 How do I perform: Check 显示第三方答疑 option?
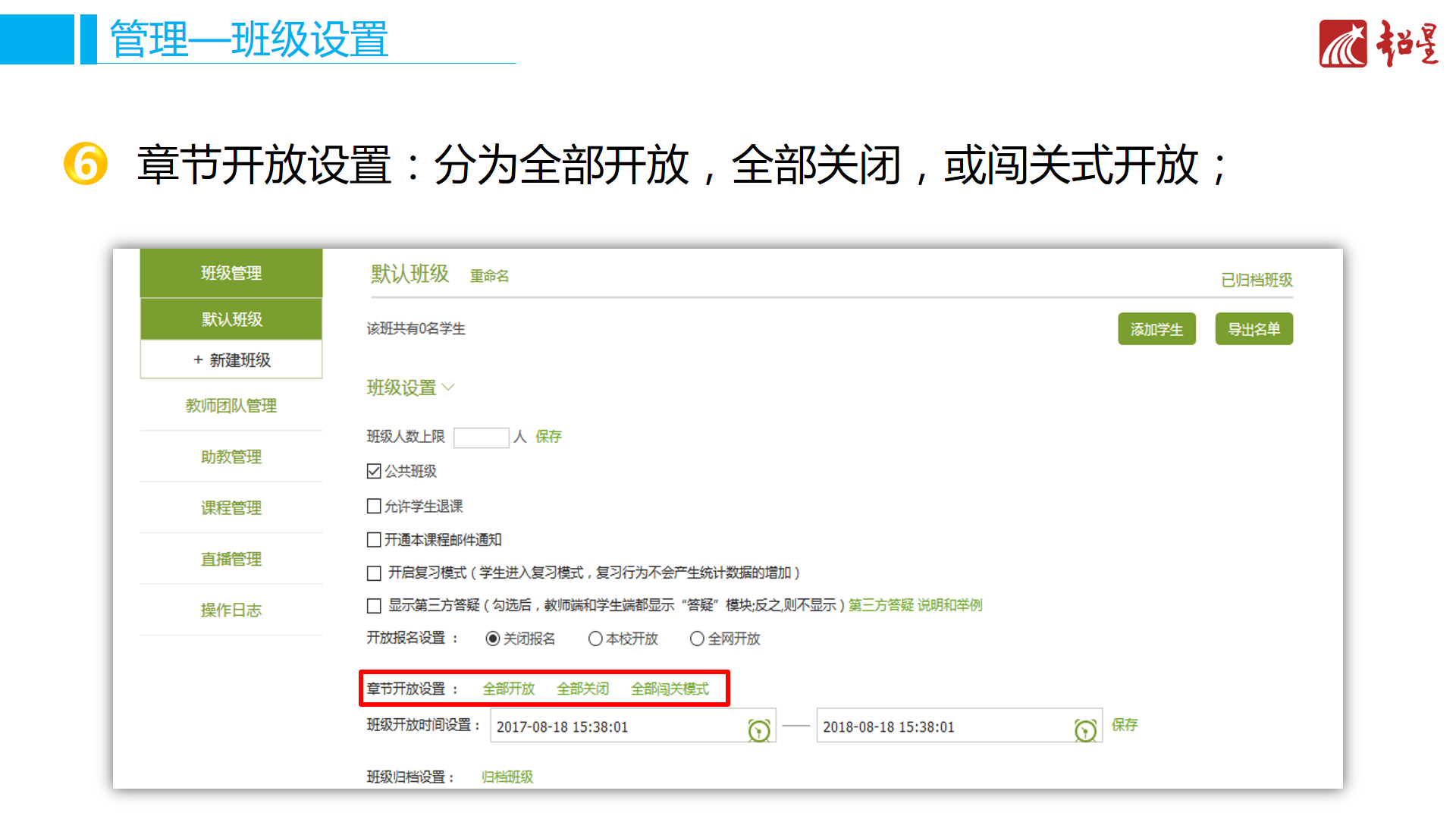(374, 606)
